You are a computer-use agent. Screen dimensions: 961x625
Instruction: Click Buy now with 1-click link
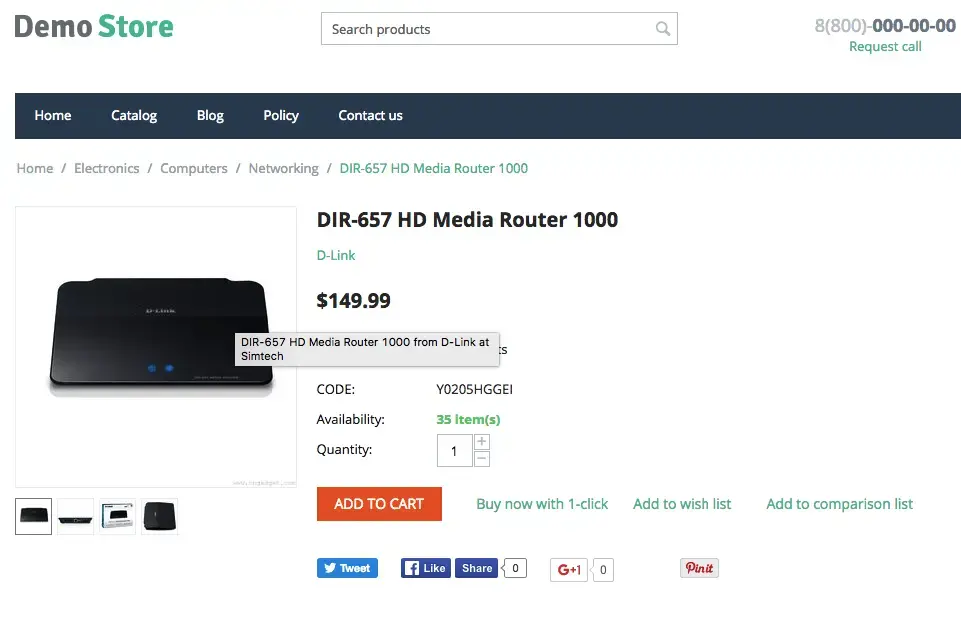pos(542,504)
